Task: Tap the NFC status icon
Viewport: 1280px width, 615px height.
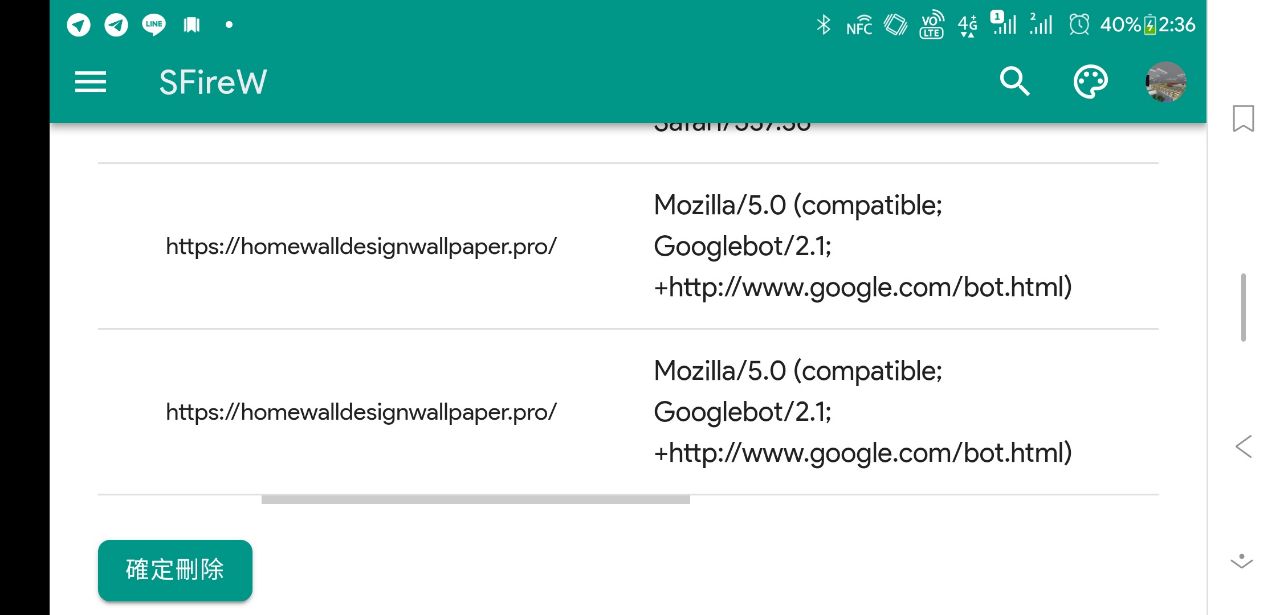Action: tap(859, 25)
